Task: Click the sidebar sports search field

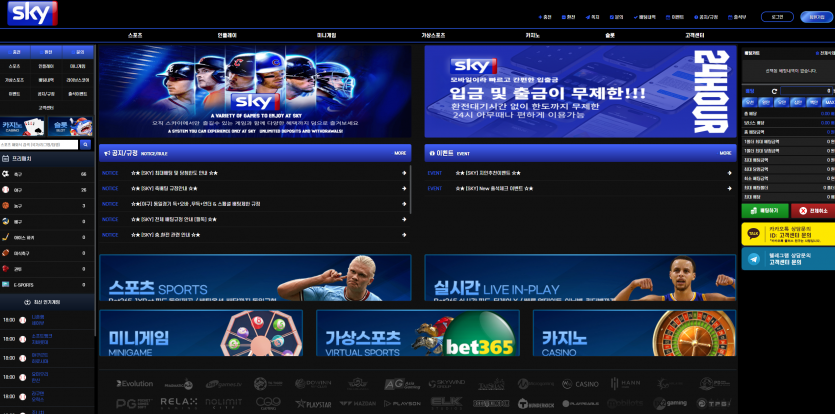Action: pyautogui.click(x=39, y=144)
